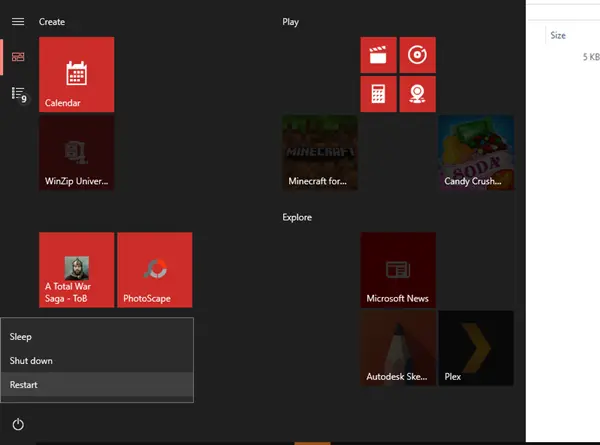Open A Total War Saga - ToB tile

[x=77, y=269]
